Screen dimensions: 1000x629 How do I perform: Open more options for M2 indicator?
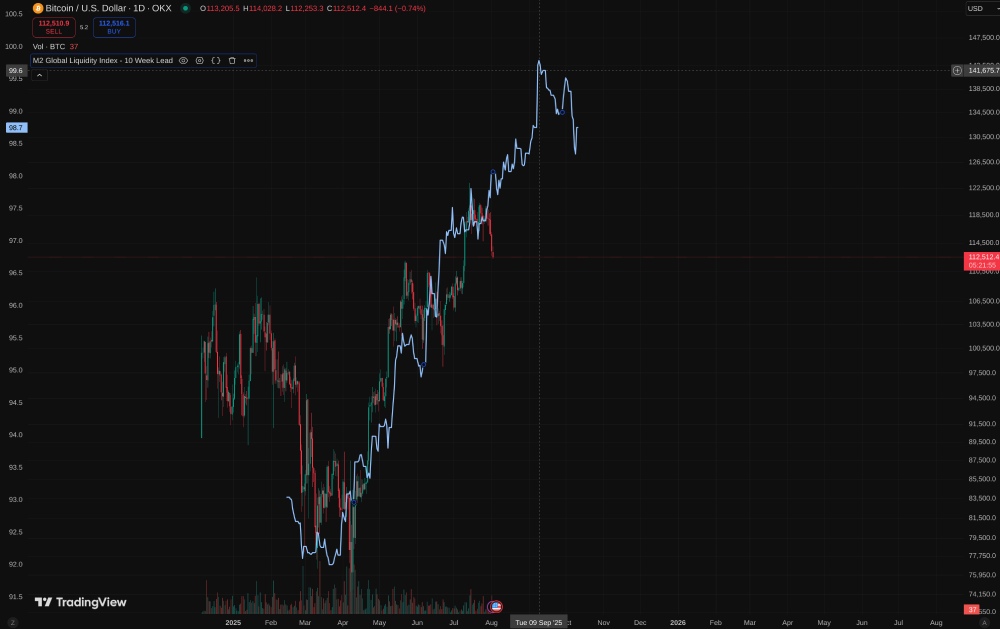(248, 61)
